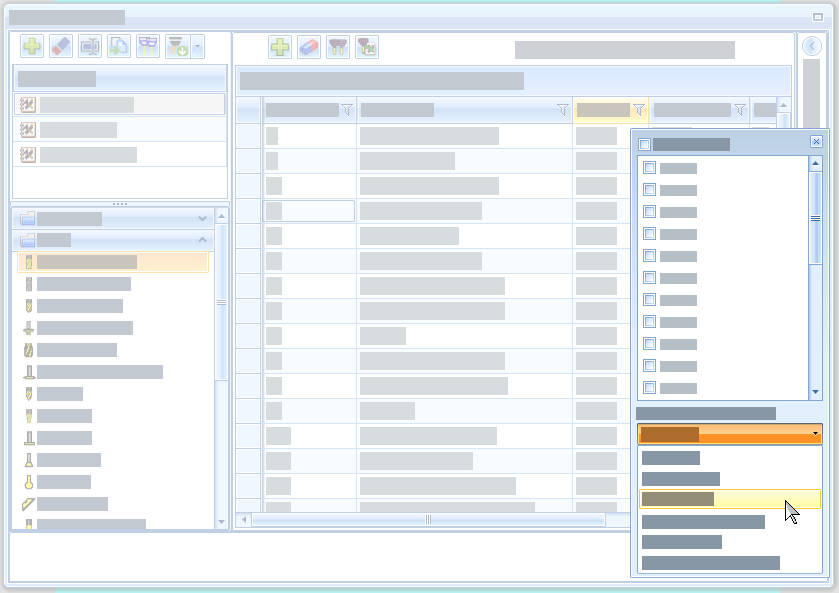The width and height of the screenshot is (839, 593).
Task: Tick the select-all checkbox in filter popup header
Action: click(644, 144)
